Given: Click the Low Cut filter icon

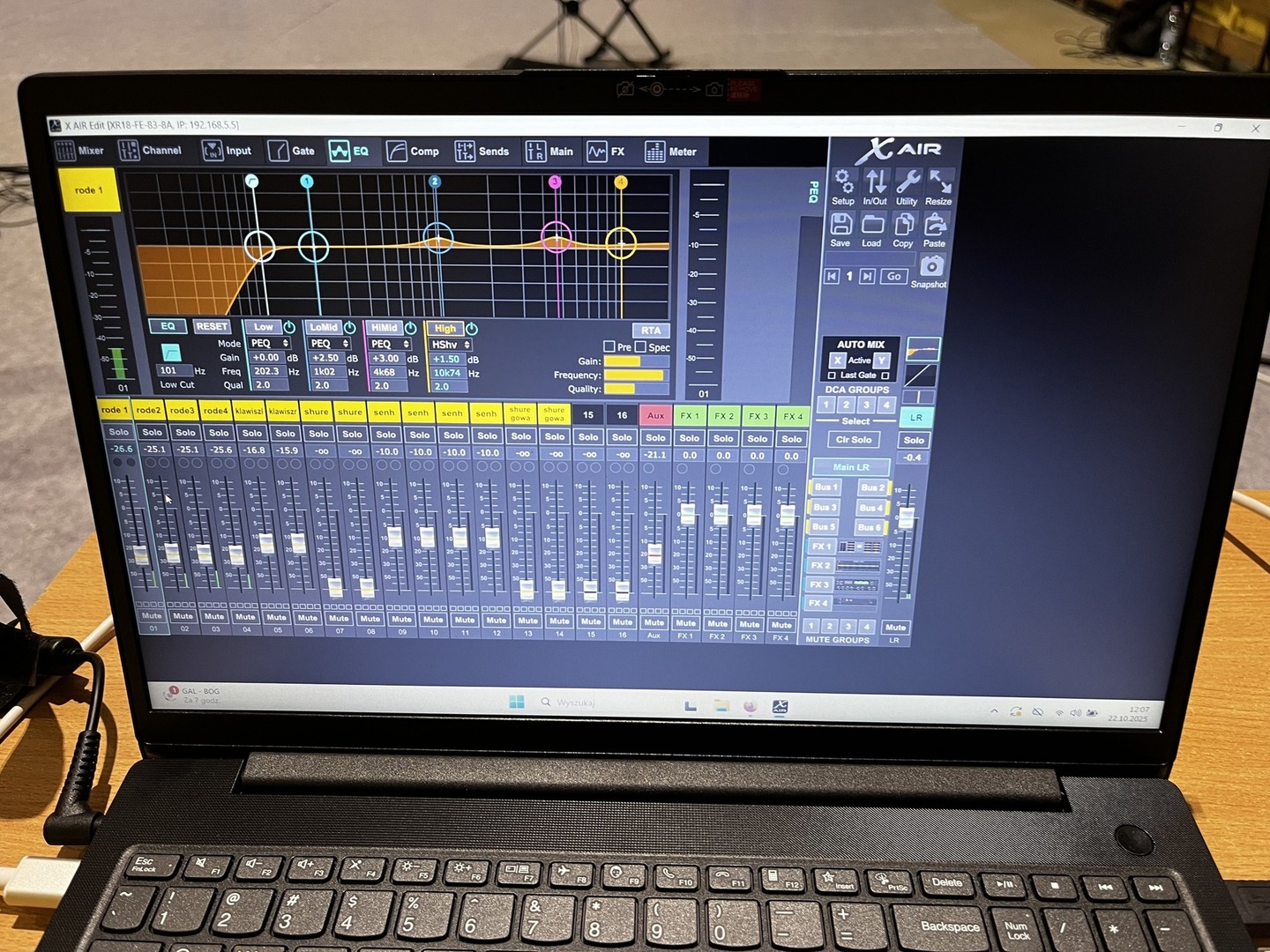Looking at the screenshot, I should click(x=170, y=352).
